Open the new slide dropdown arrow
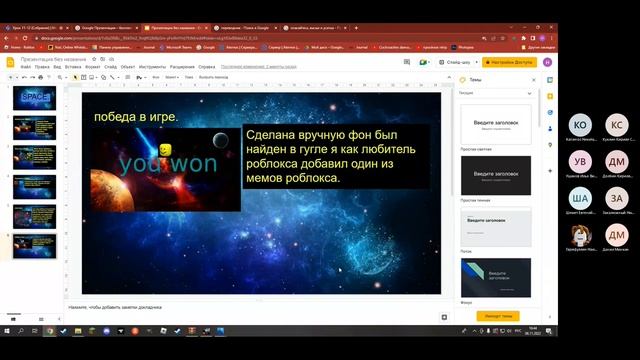Screen dimensions: 640x360 [x=17, y=77]
